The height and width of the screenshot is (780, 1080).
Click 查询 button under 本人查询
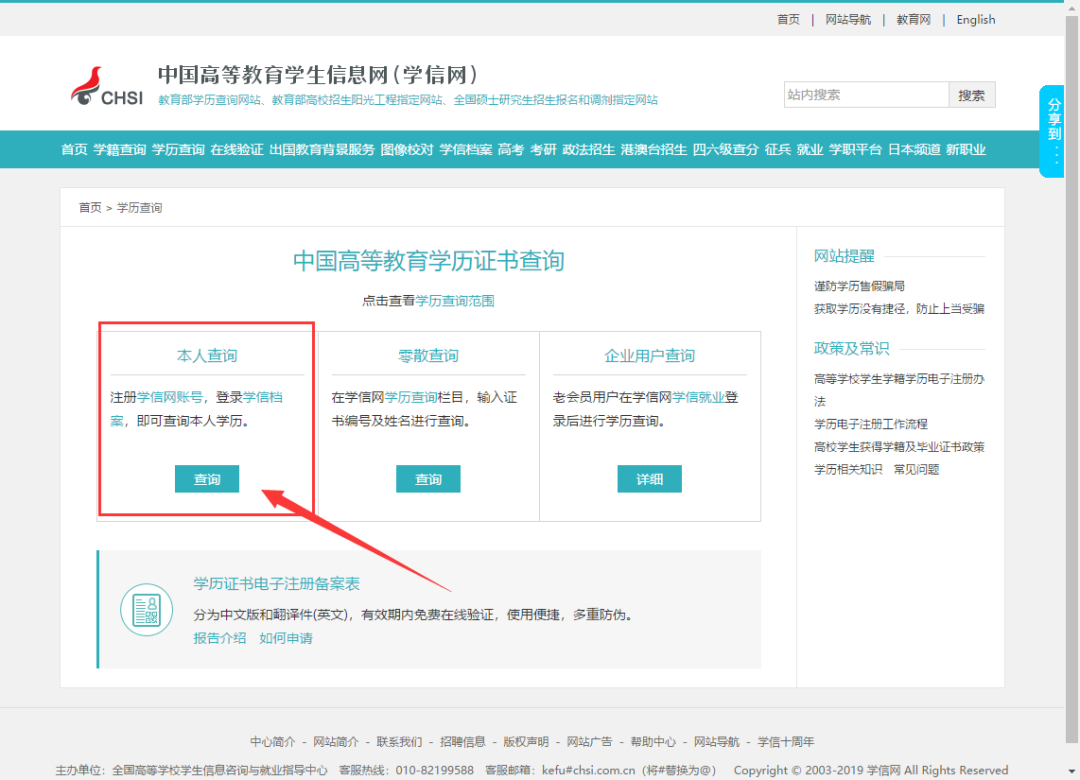pos(207,479)
